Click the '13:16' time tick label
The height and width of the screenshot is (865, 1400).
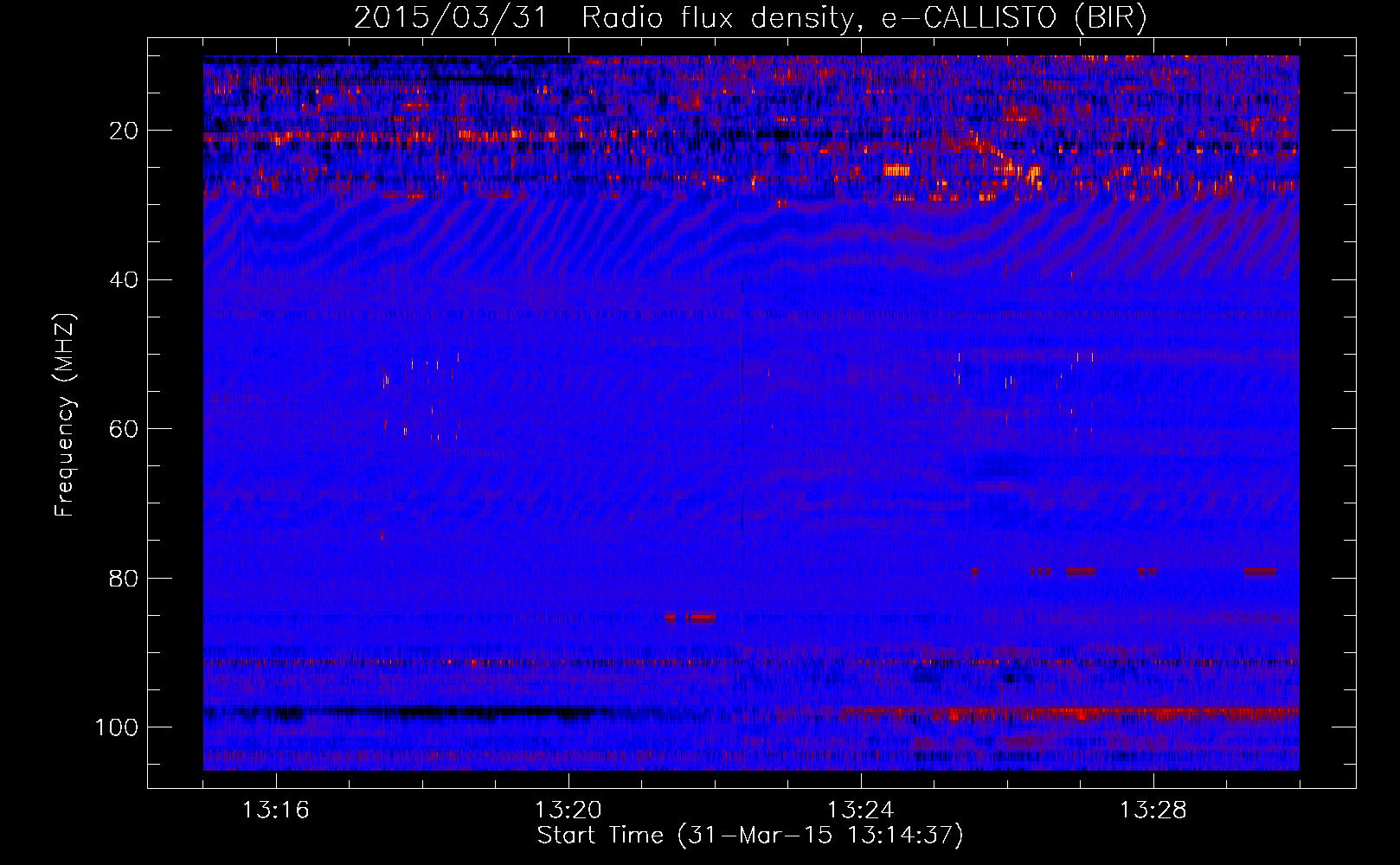pyautogui.click(x=276, y=811)
